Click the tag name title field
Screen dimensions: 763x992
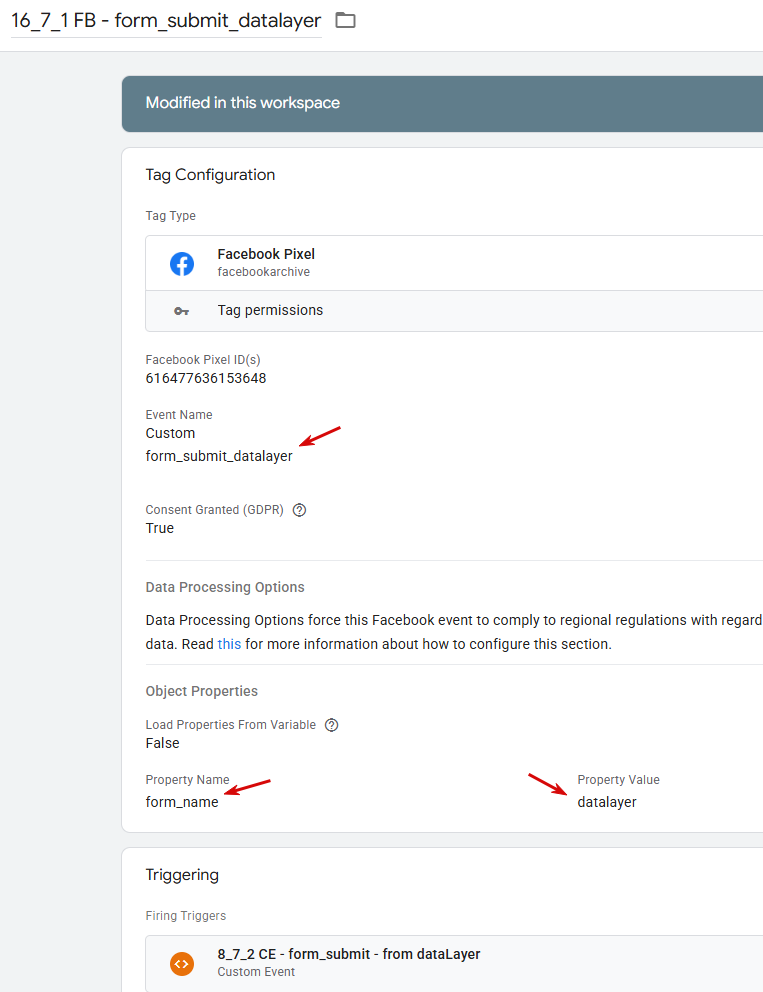tap(166, 21)
